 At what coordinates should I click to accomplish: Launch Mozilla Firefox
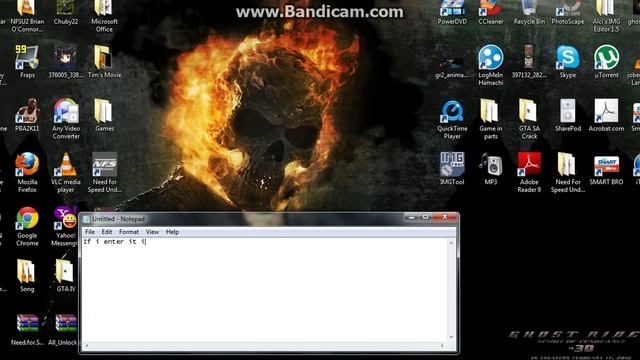point(27,172)
